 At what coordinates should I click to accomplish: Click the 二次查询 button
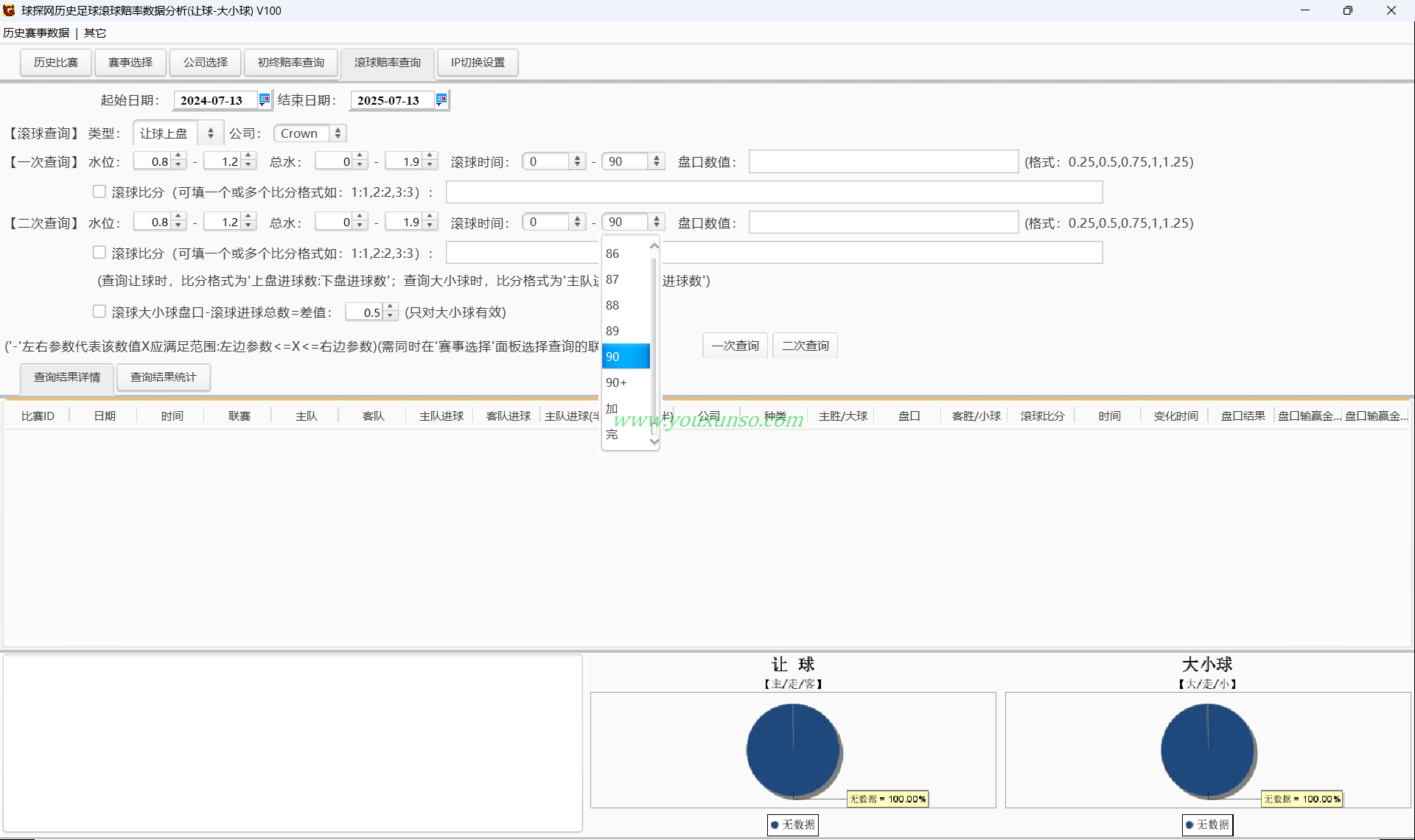pos(806,346)
